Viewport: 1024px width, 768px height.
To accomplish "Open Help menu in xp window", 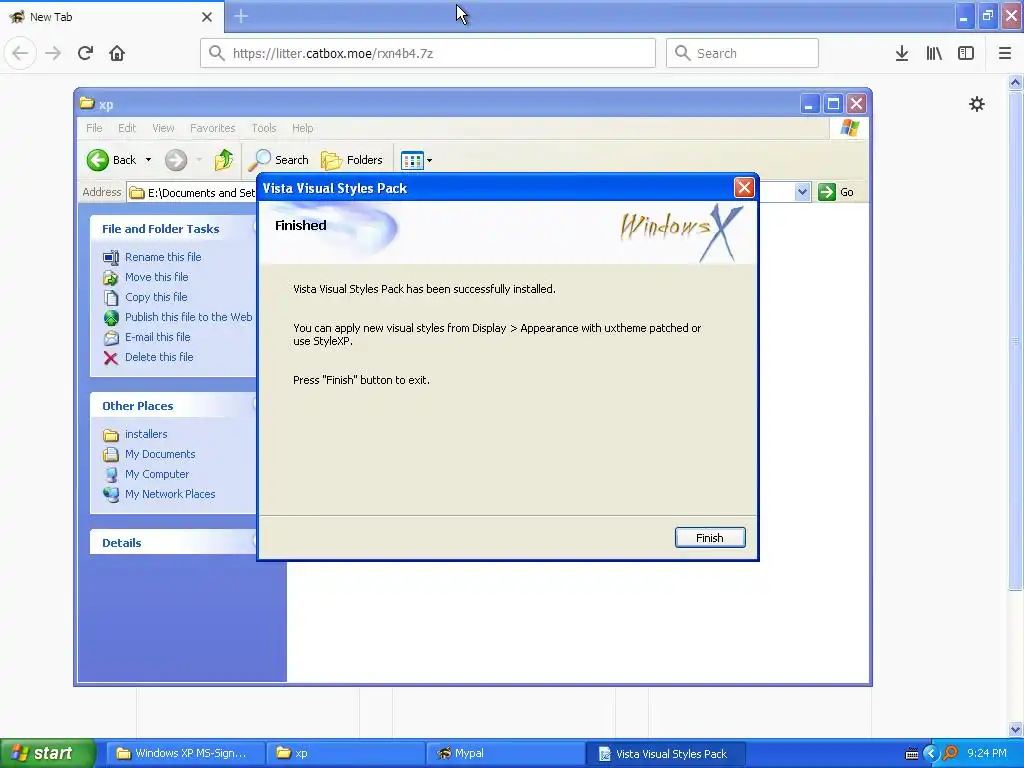I will tap(302, 128).
